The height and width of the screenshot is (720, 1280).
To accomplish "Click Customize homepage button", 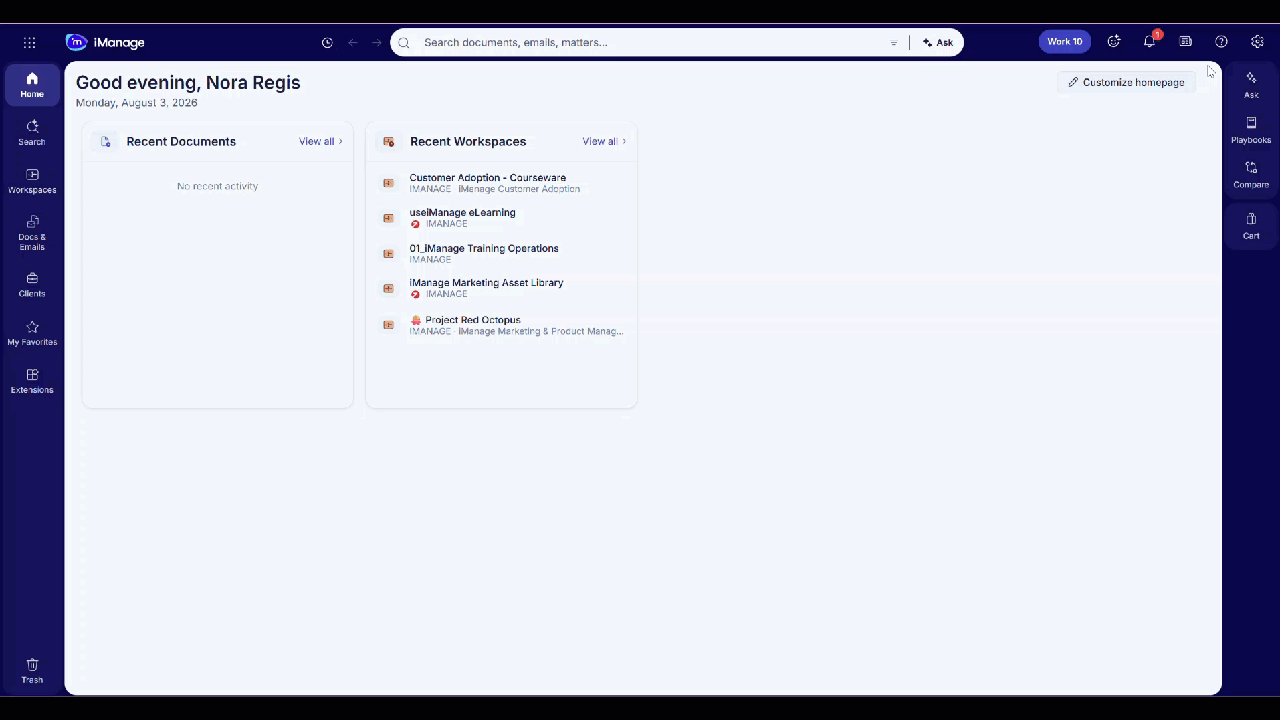I will point(1126,82).
